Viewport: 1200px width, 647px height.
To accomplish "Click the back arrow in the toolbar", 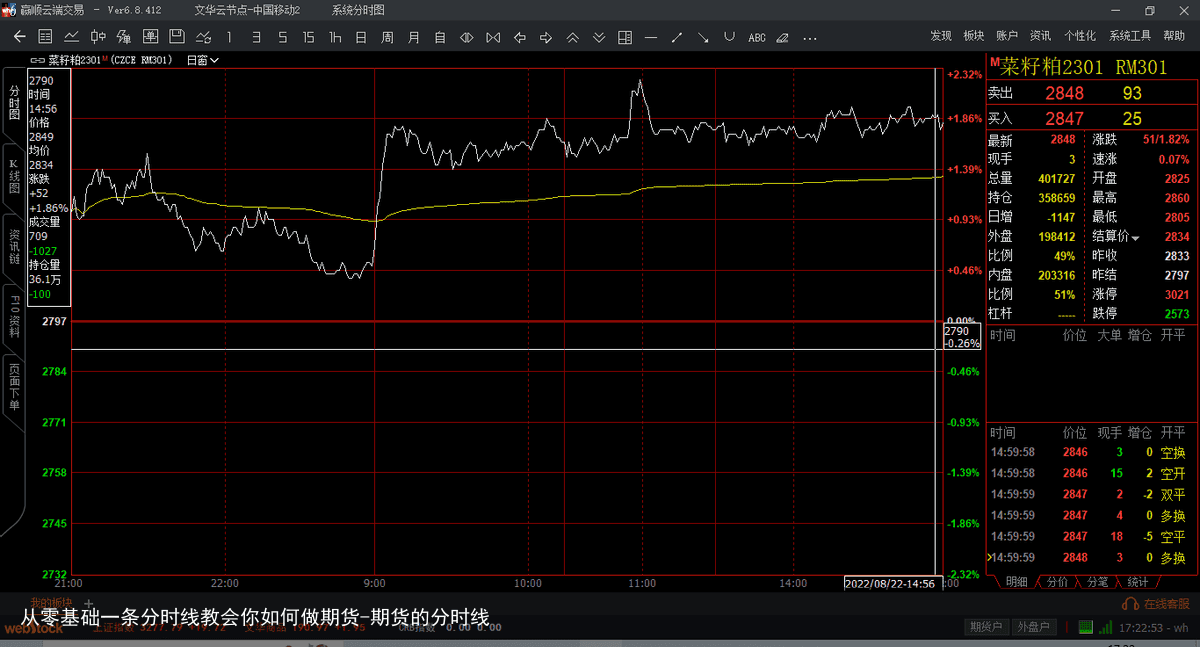I will coord(19,37).
